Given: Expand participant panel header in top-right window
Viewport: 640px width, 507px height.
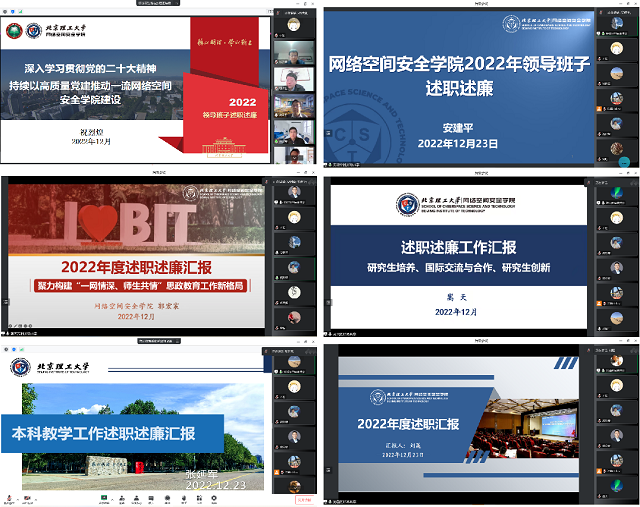Looking at the screenshot, I should 620,12.
